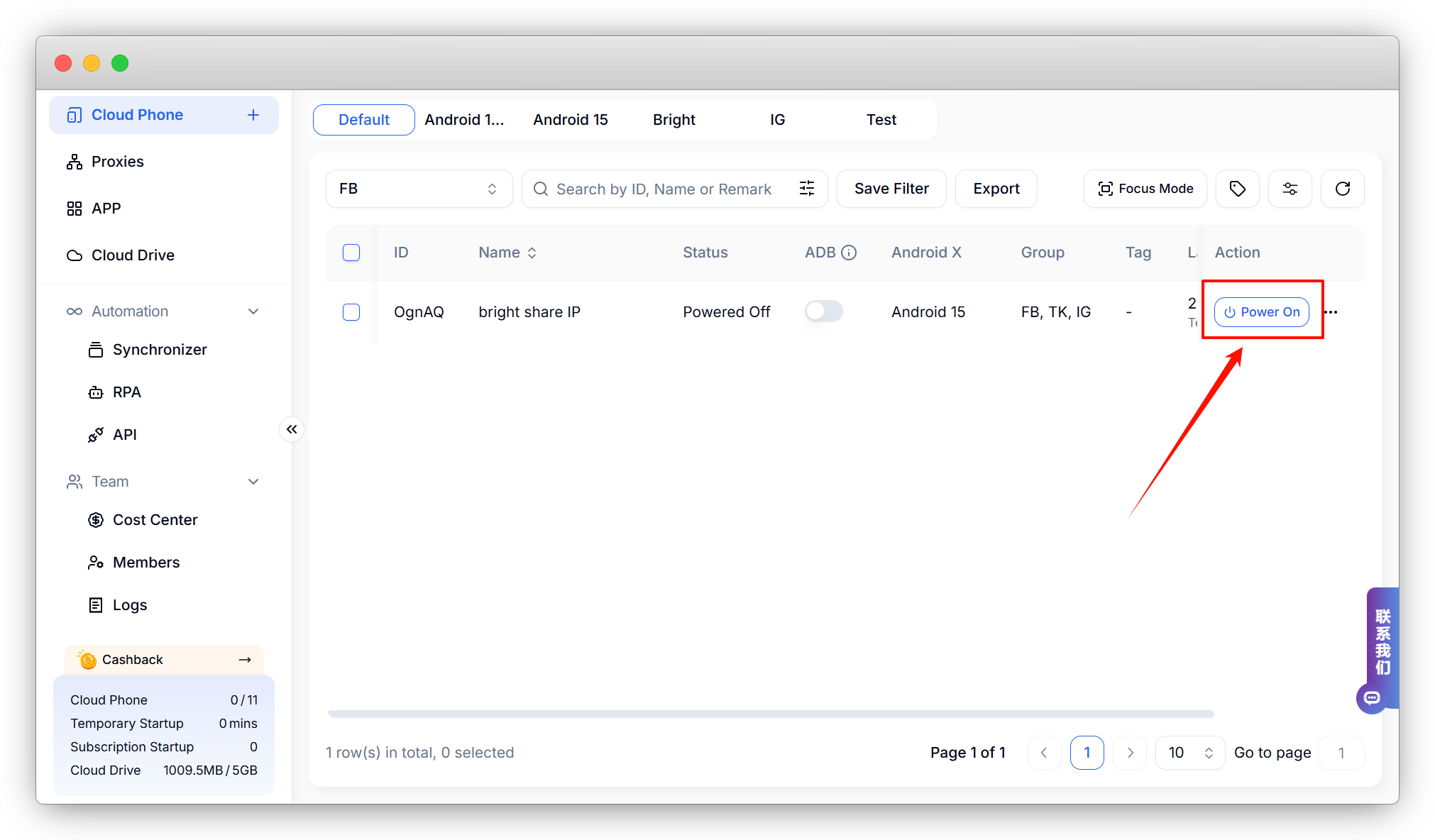Click the horizontal table scrollbar
The height and width of the screenshot is (840, 1435).
(x=771, y=714)
